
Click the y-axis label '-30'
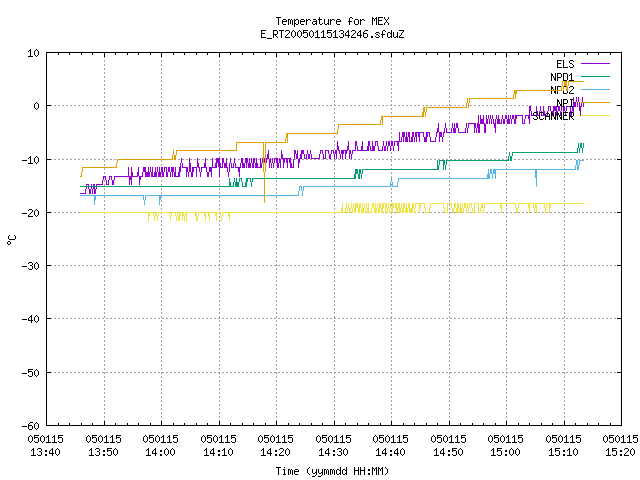tap(31, 266)
